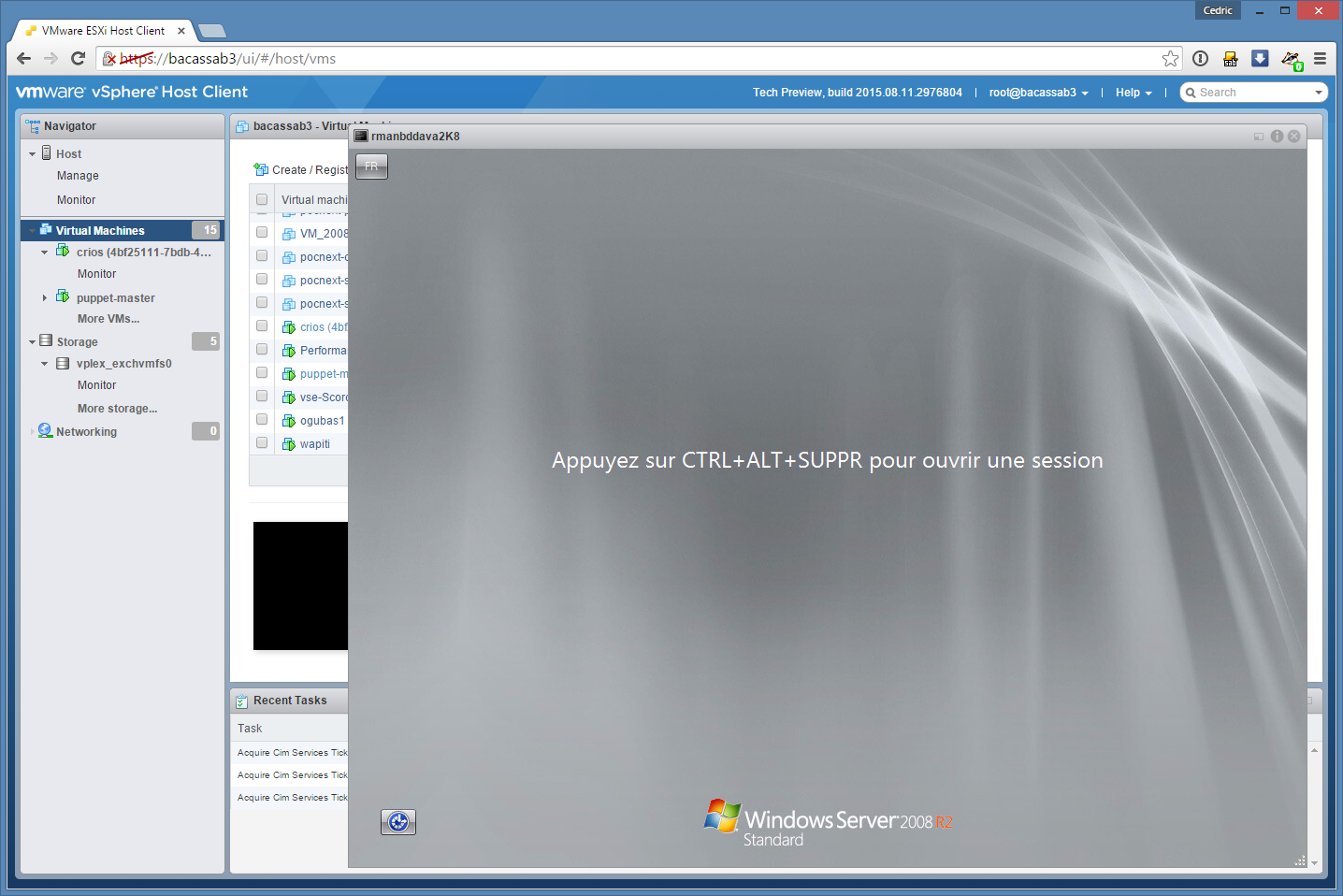Bookmark page with the star icon

(1170, 59)
